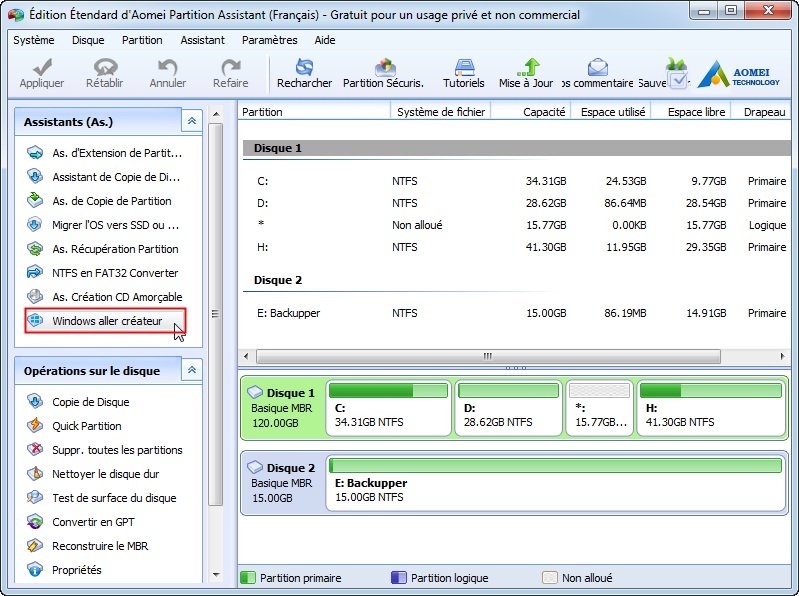Run Test de surface du disque
799x596 pixels.
coord(101,498)
